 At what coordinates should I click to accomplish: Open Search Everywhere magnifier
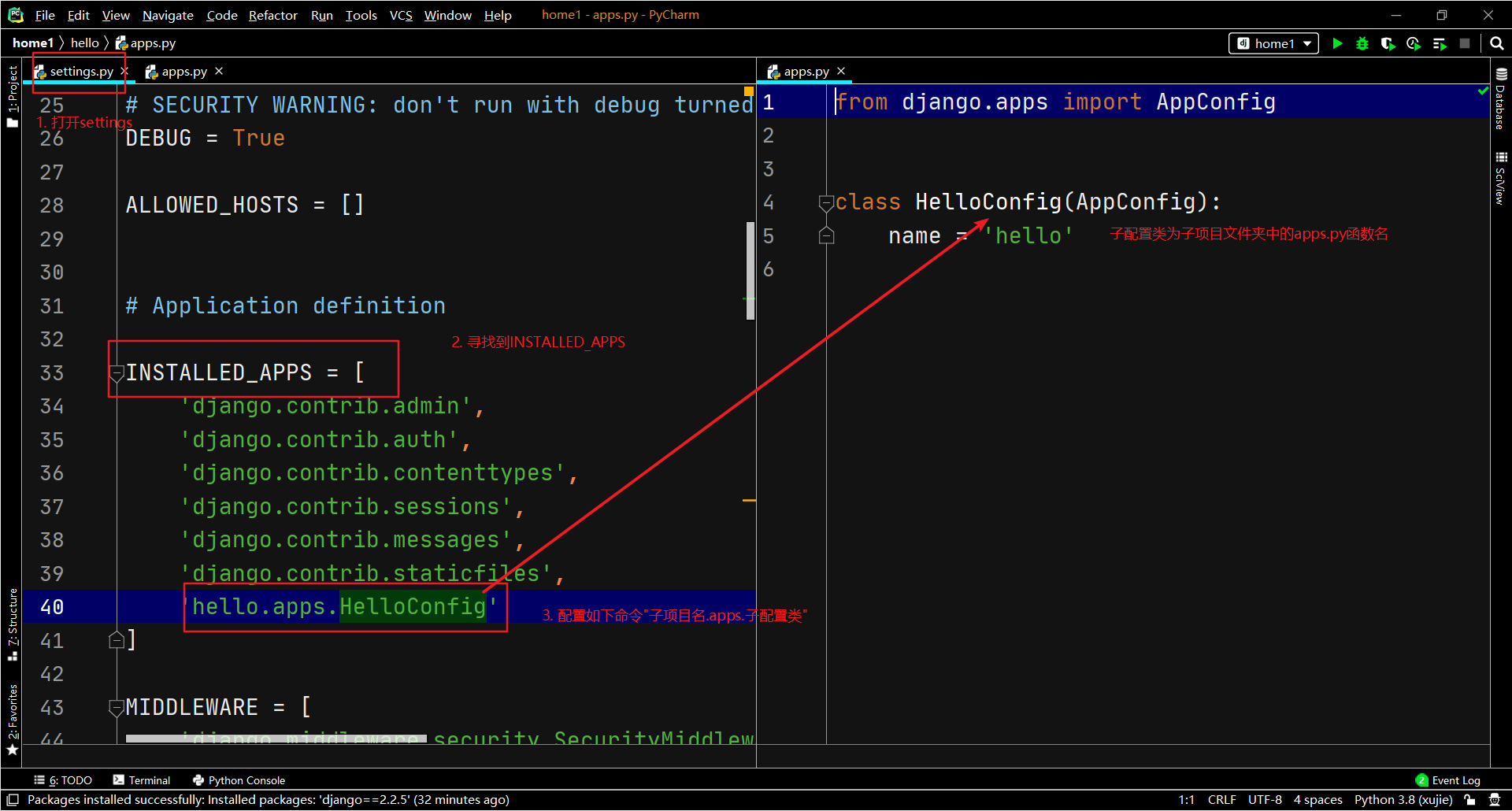click(1497, 43)
